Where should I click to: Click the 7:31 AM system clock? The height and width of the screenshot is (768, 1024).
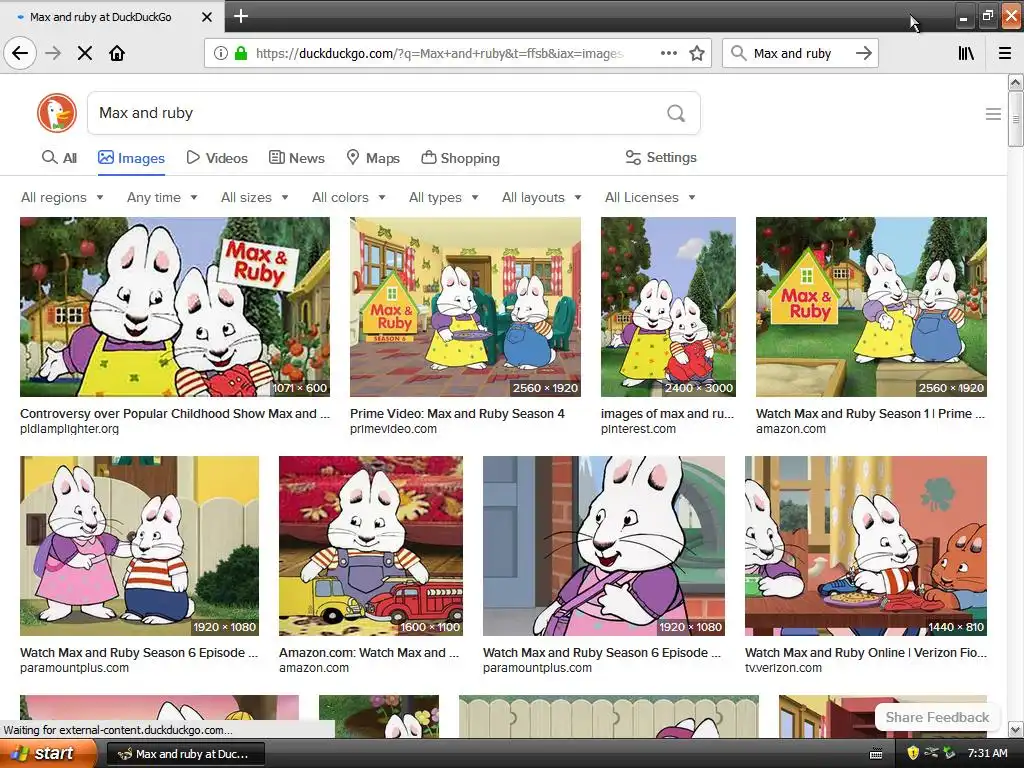(x=987, y=754)
